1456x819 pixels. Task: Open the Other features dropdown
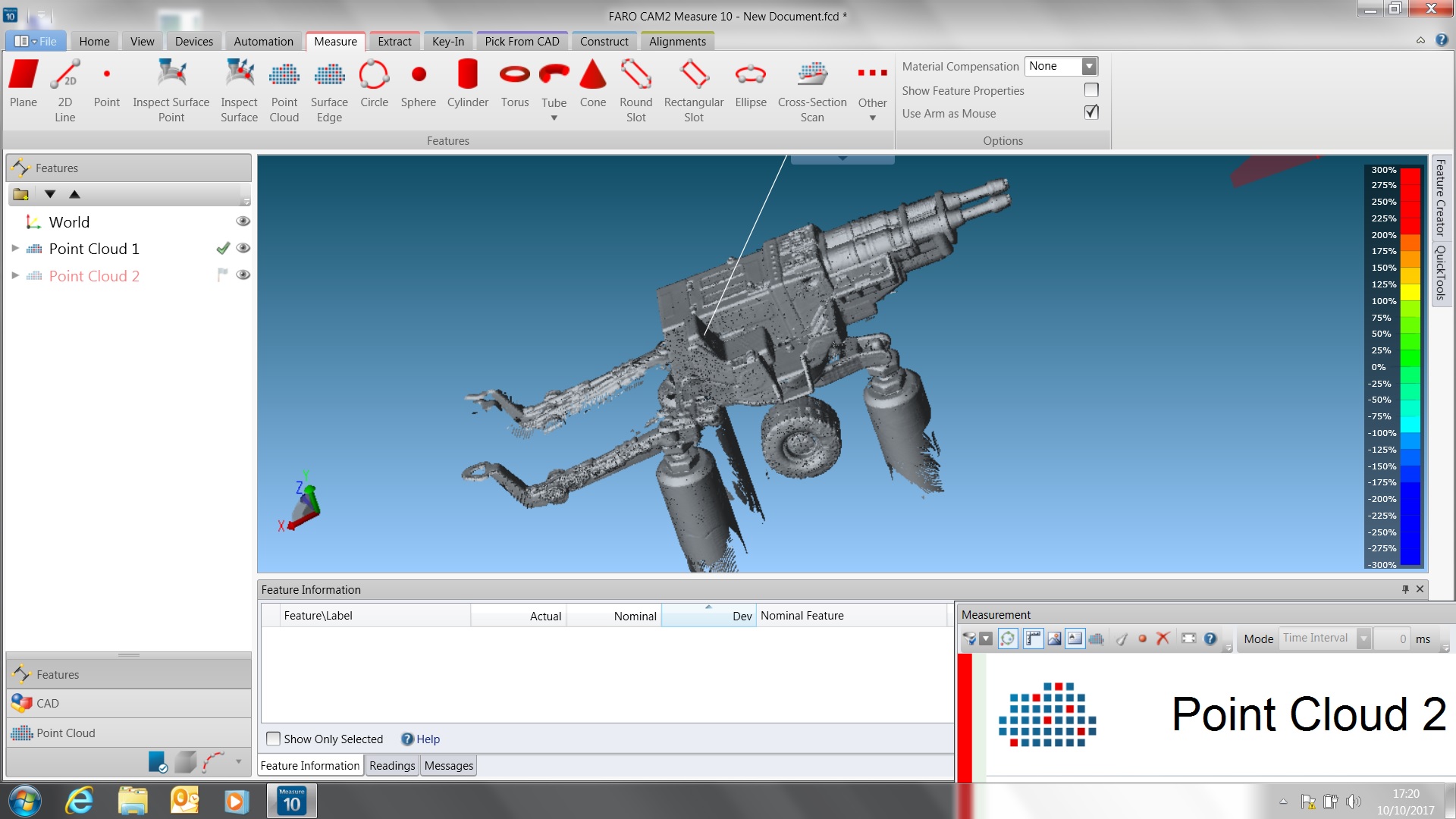tap(873, 118)
